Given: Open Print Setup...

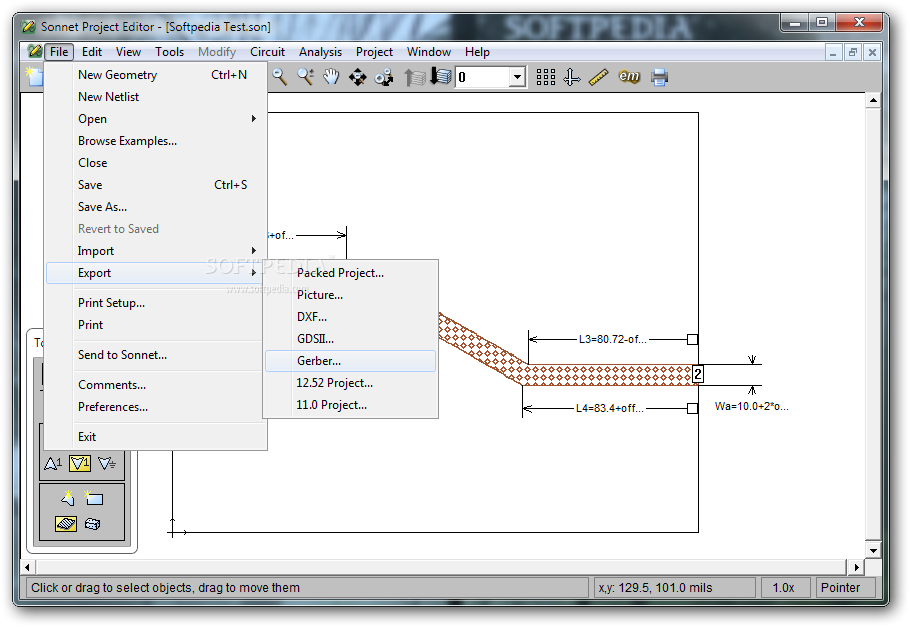Looking at the screenshot, I should pyautogui.click(x=156, y=303).
